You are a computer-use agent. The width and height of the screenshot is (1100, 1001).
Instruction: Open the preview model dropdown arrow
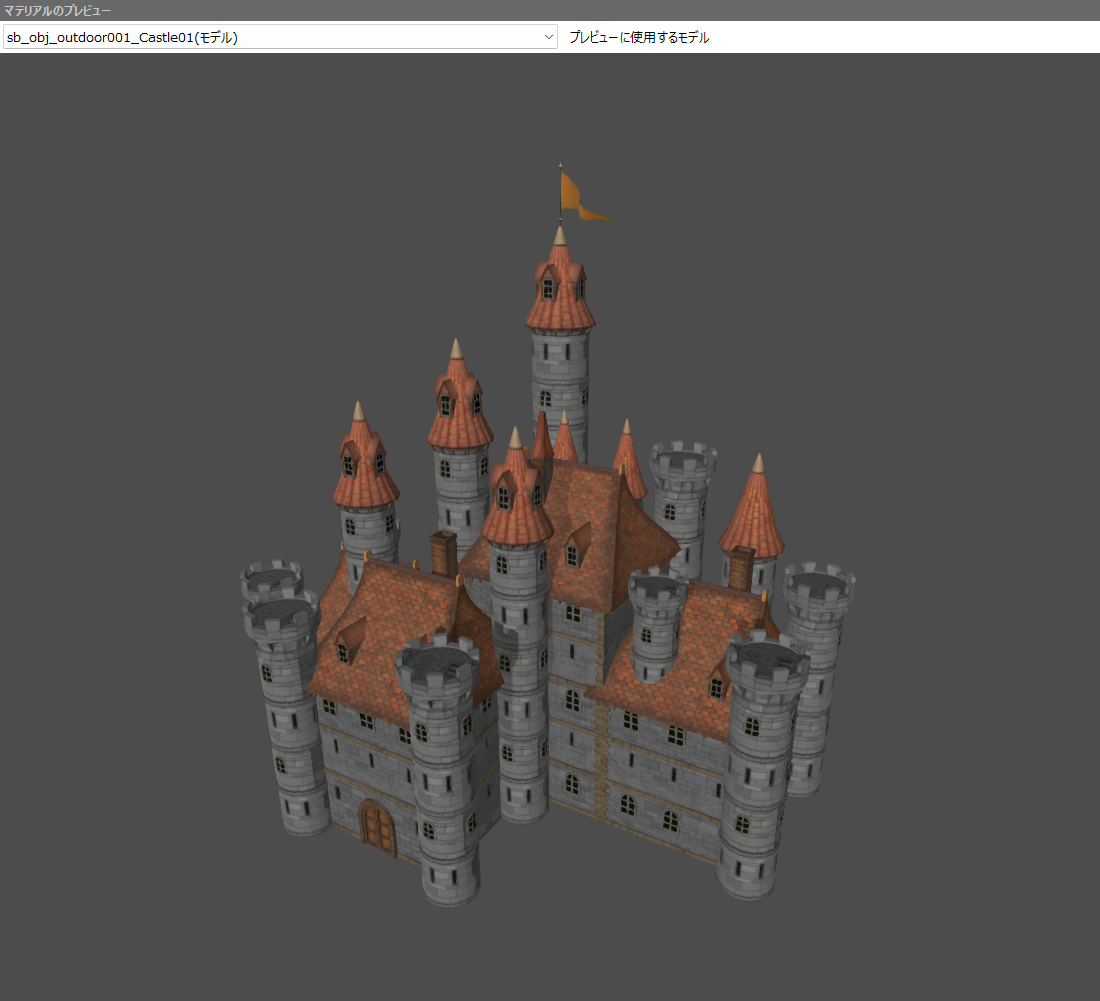coord(548,37)
